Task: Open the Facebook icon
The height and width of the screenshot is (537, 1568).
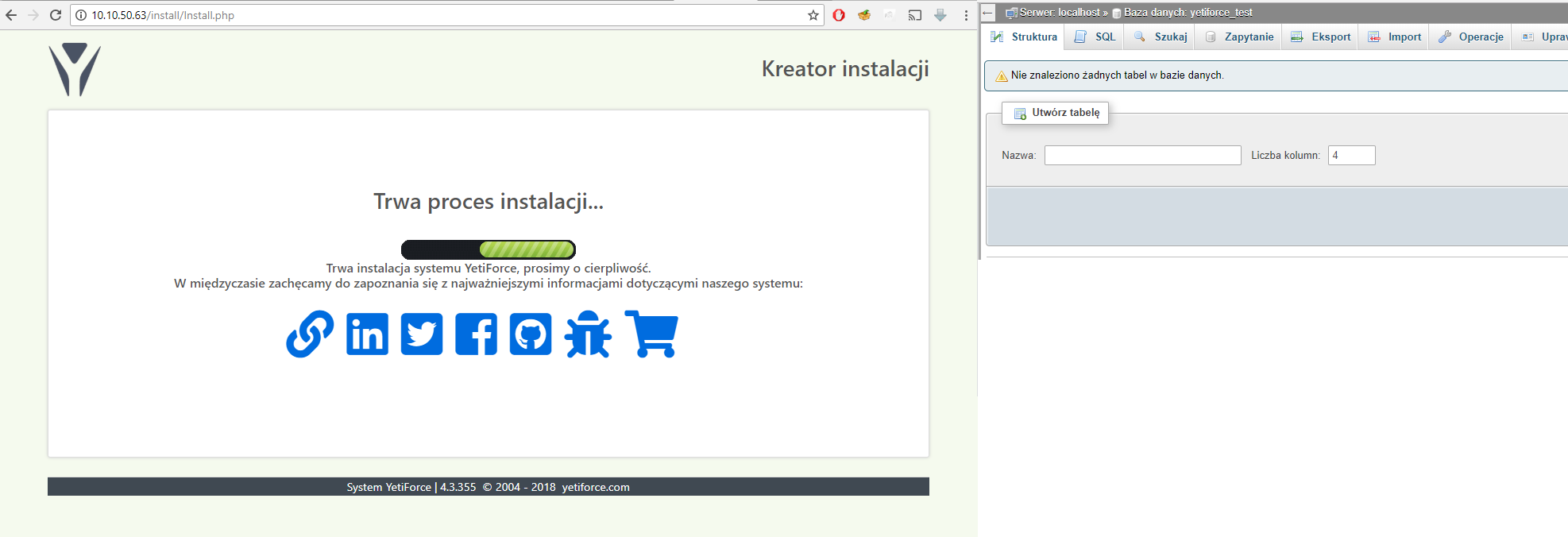Action: 476,334
